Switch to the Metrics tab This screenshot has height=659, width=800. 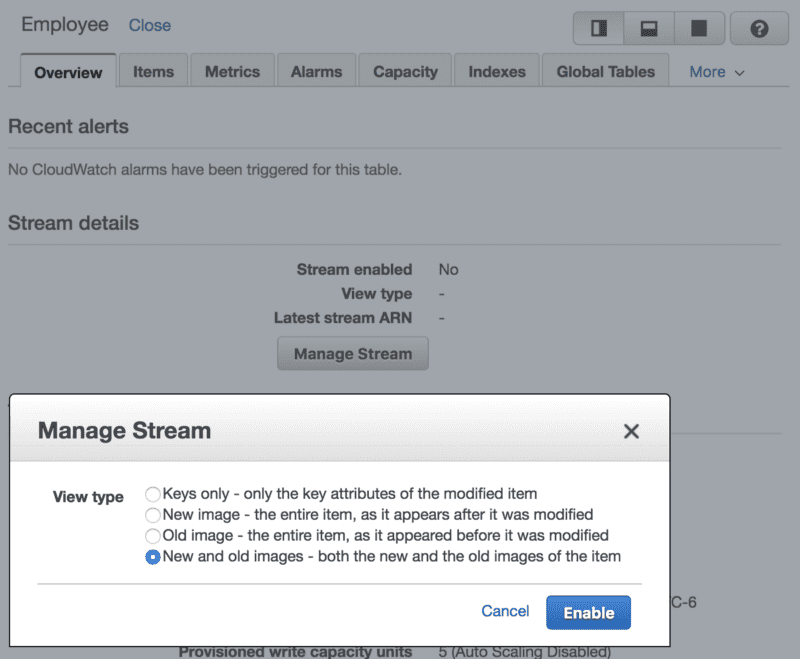click(232, 72)
